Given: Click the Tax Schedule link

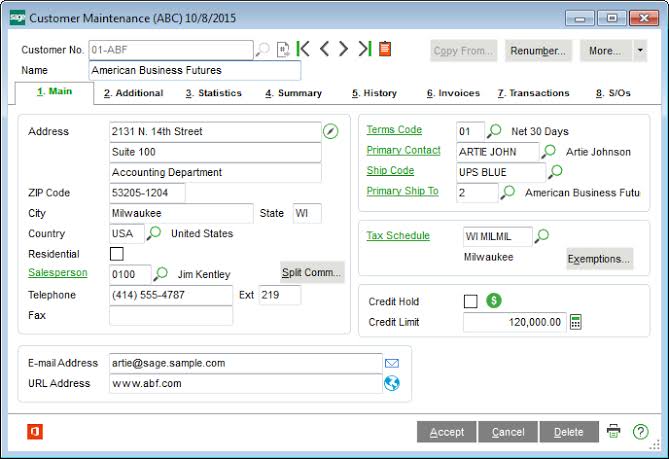Looking at the screenshot, I should (398, 235).
